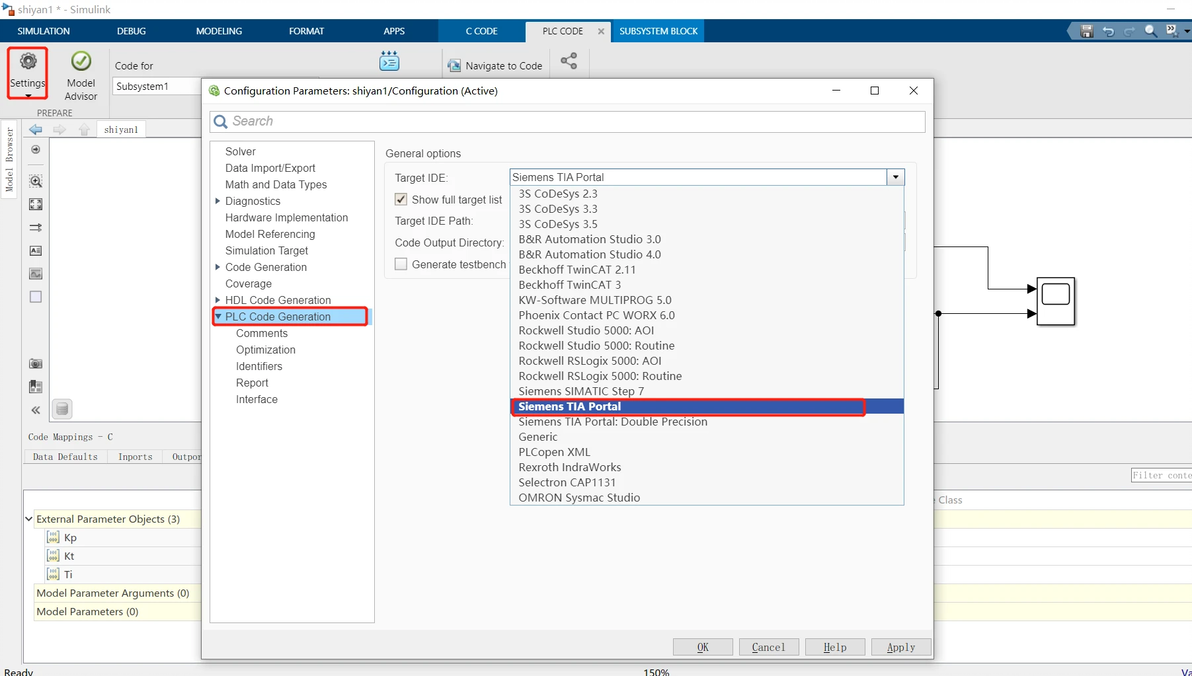
Task: Collapse the palette with the double-chevron icon
Action: click(x=36, y=410)
